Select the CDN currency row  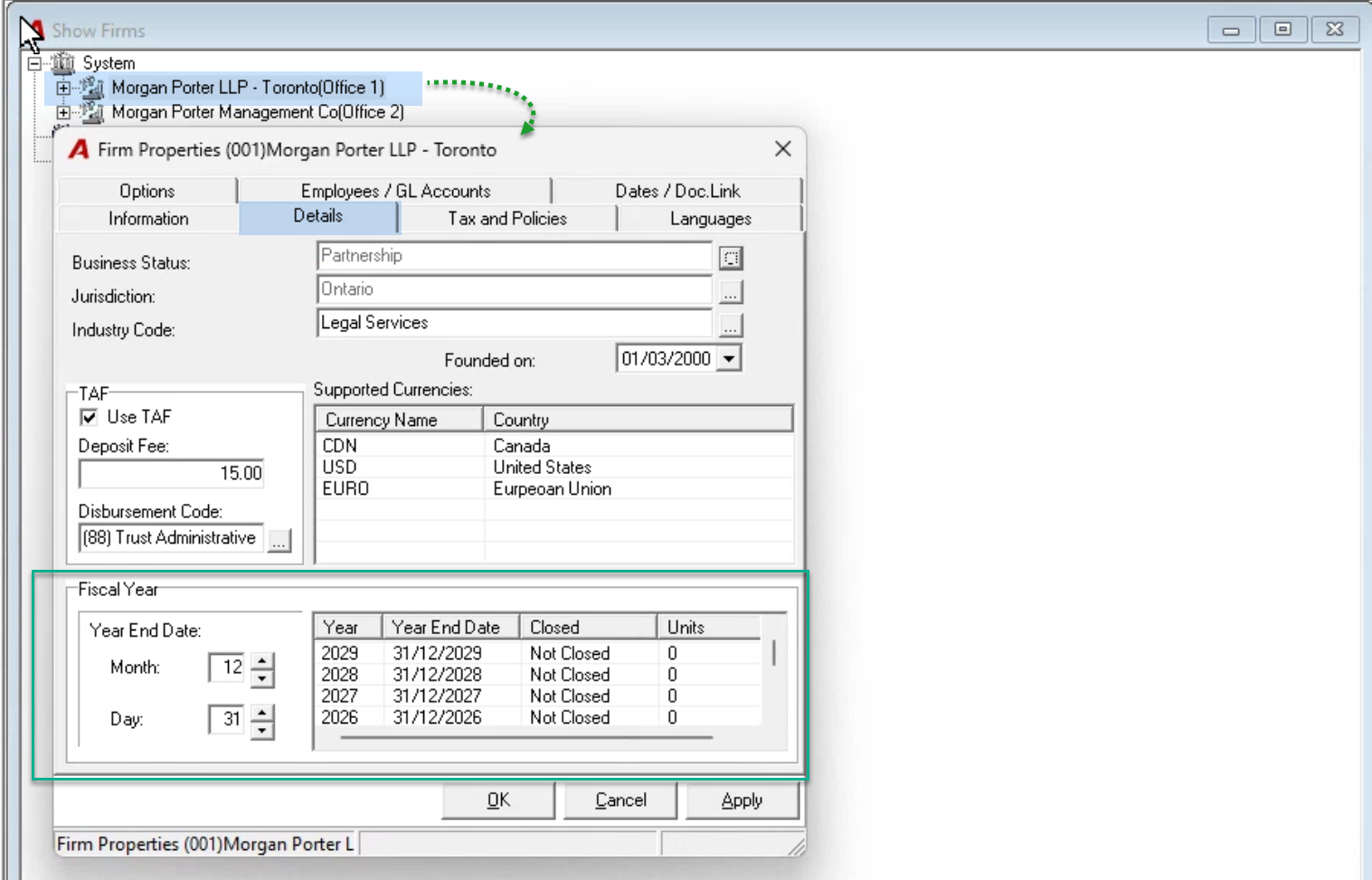pyautogui.click(x=554, y=446)
